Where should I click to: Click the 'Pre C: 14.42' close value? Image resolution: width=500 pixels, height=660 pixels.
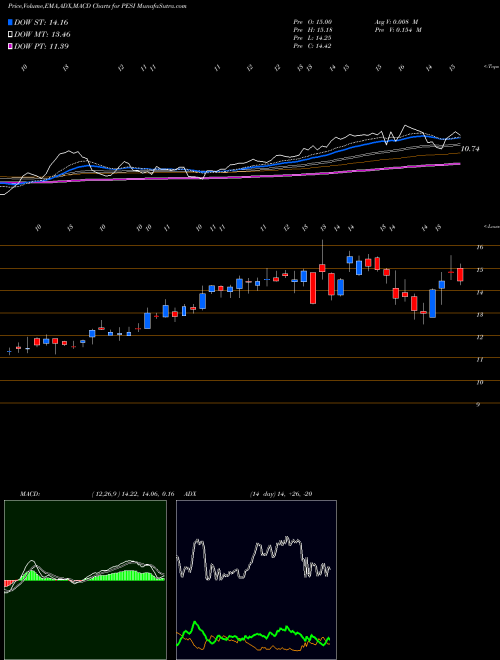click(x=312, y=46)
